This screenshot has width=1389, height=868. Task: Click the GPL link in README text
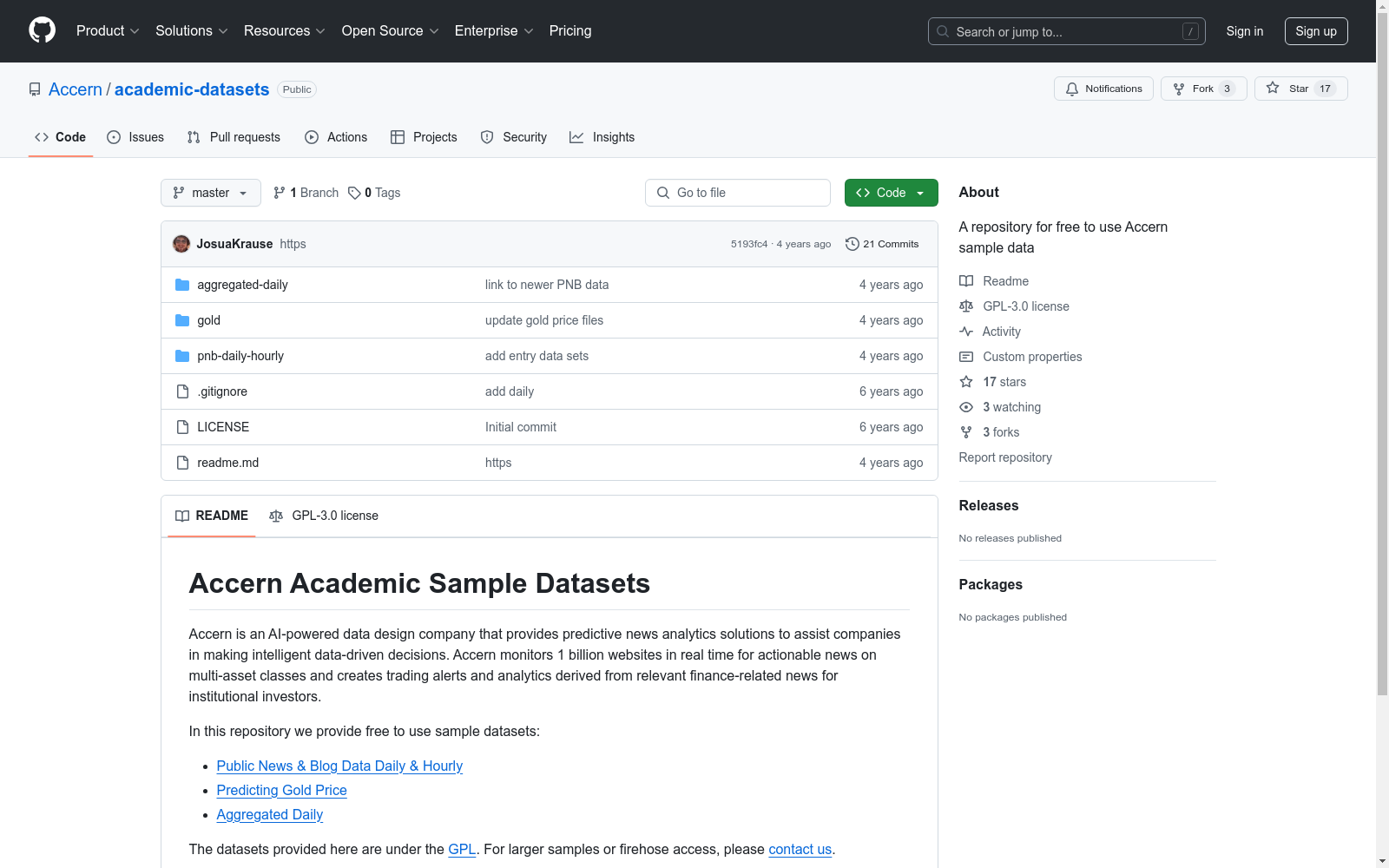click(462, 849)
